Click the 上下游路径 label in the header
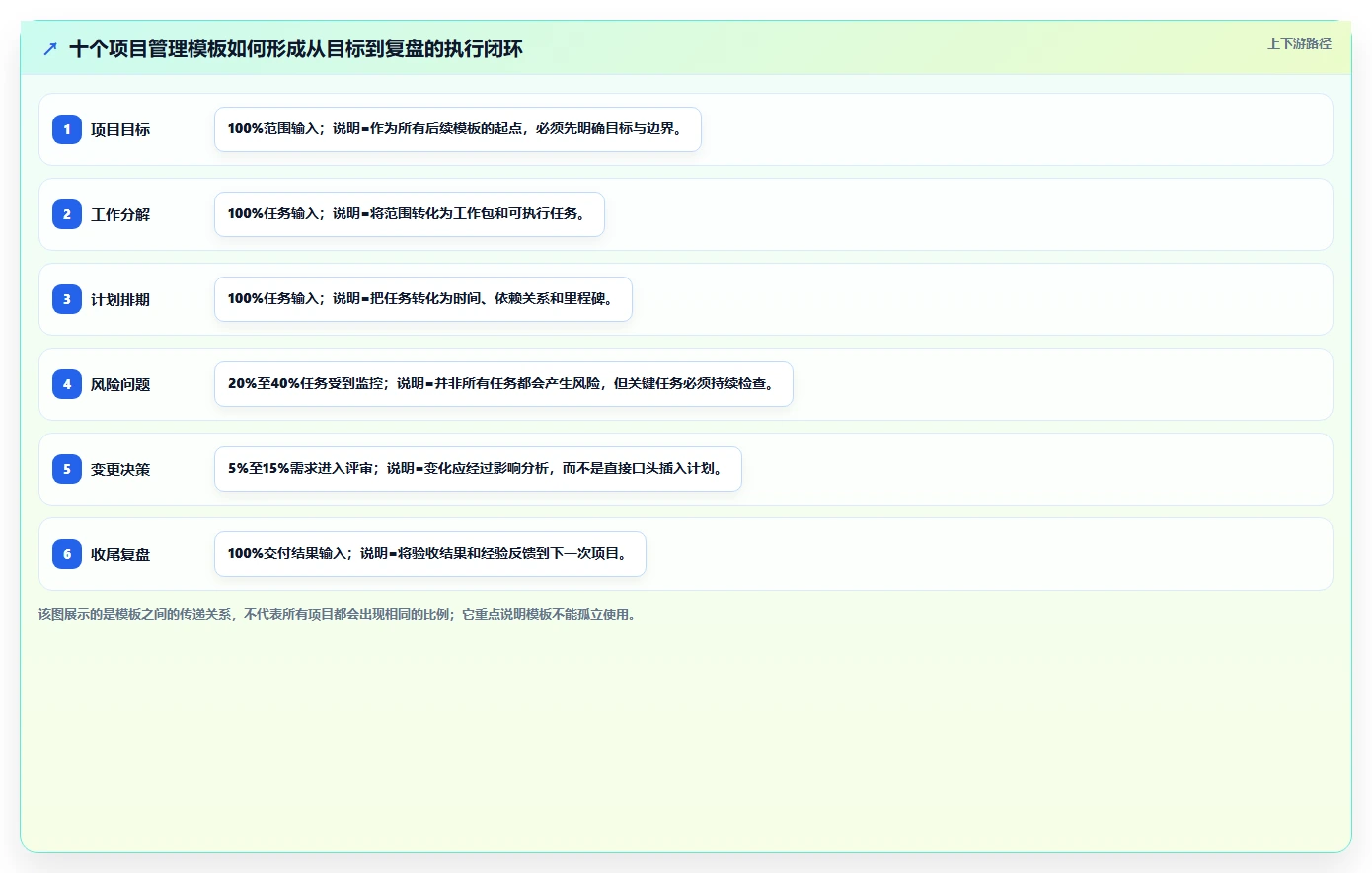This screenshot has height=873, width=1372. tap(1299, 43)
